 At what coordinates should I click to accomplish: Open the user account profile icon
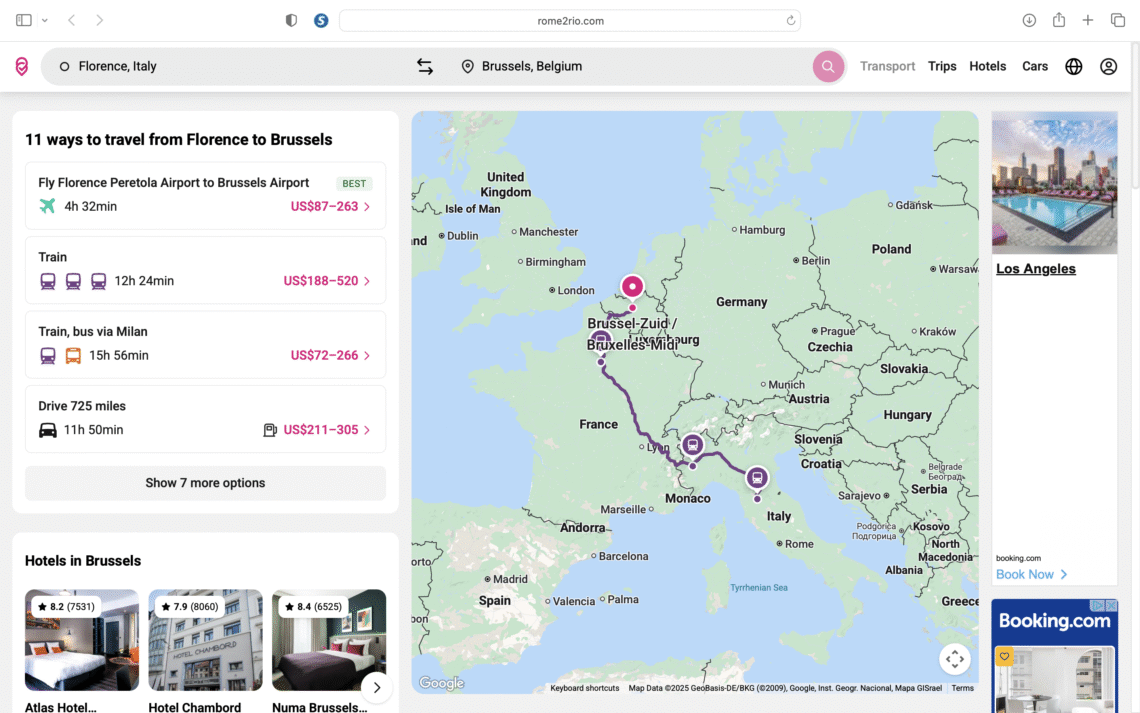click(1109, 66)
